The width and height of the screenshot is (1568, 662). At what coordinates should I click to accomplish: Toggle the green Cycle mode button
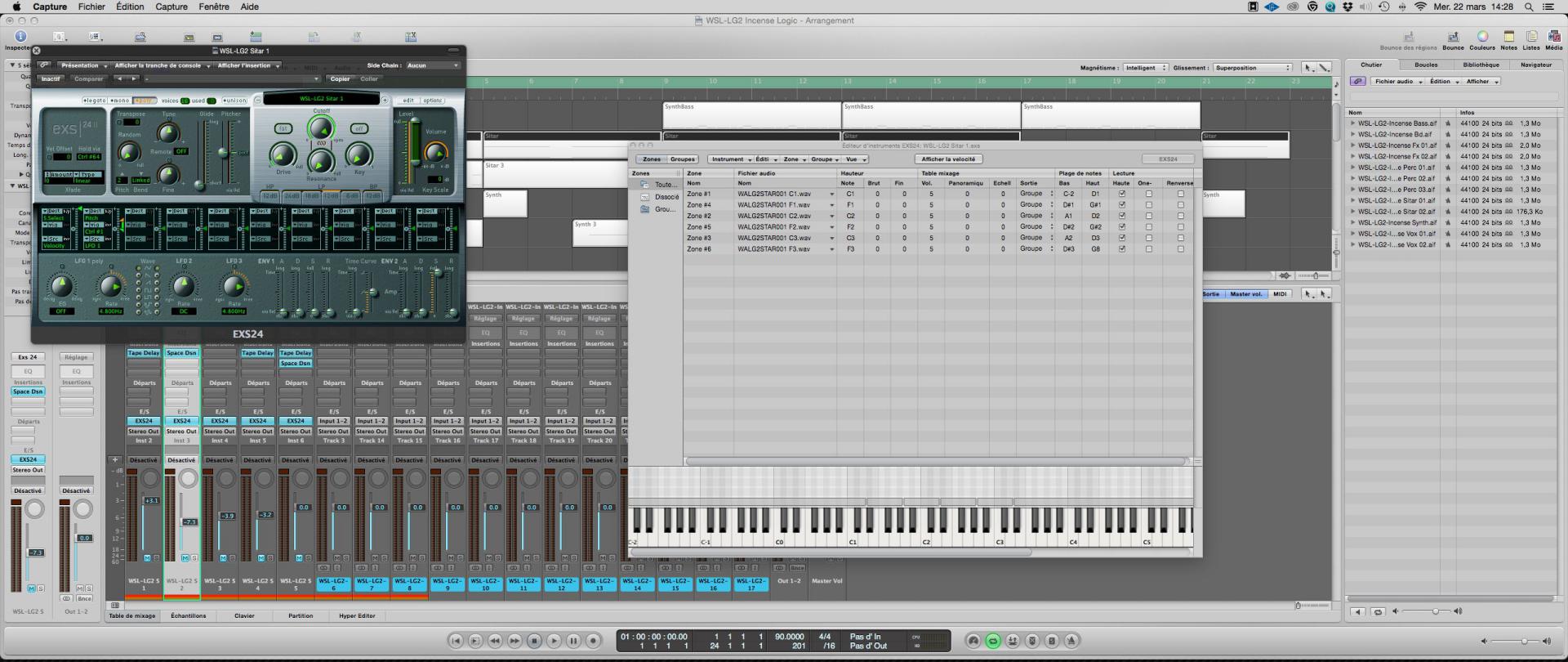pyautogui.click(x=993, y=642)
